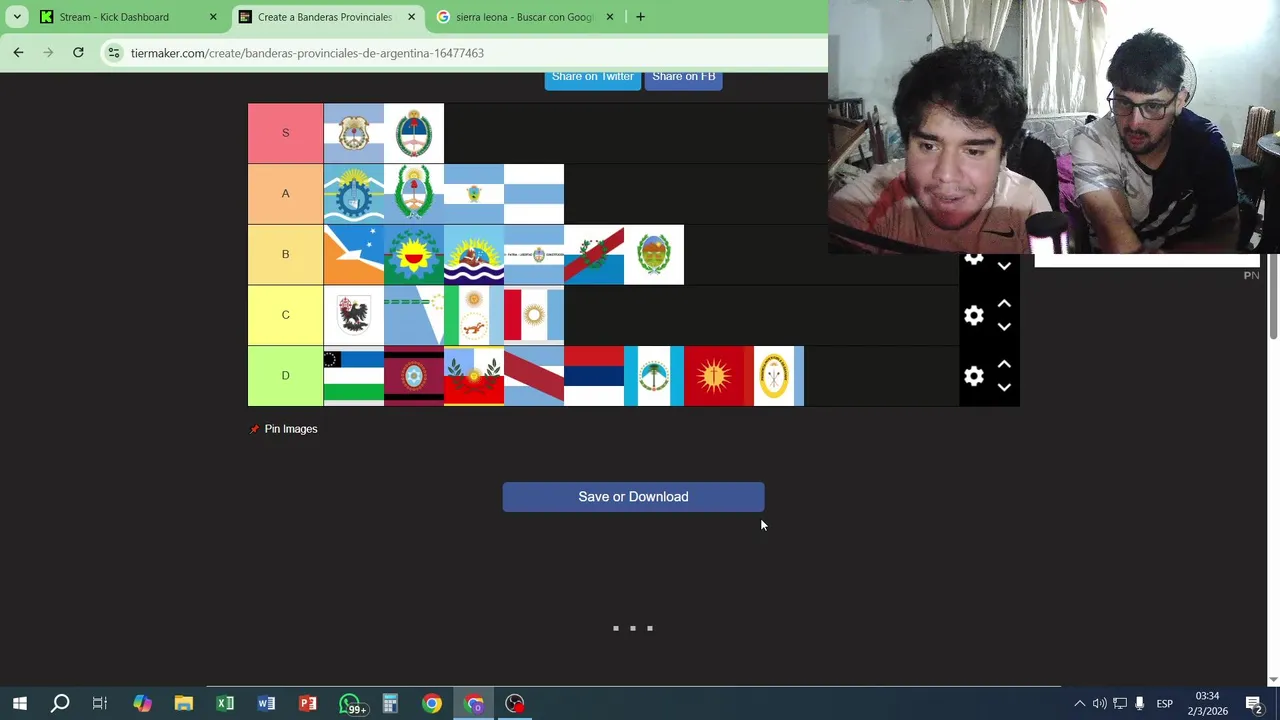Close the Stream - Kick Dashboard tab
This screenshot has height=720, width=1280.
point(213,17)
